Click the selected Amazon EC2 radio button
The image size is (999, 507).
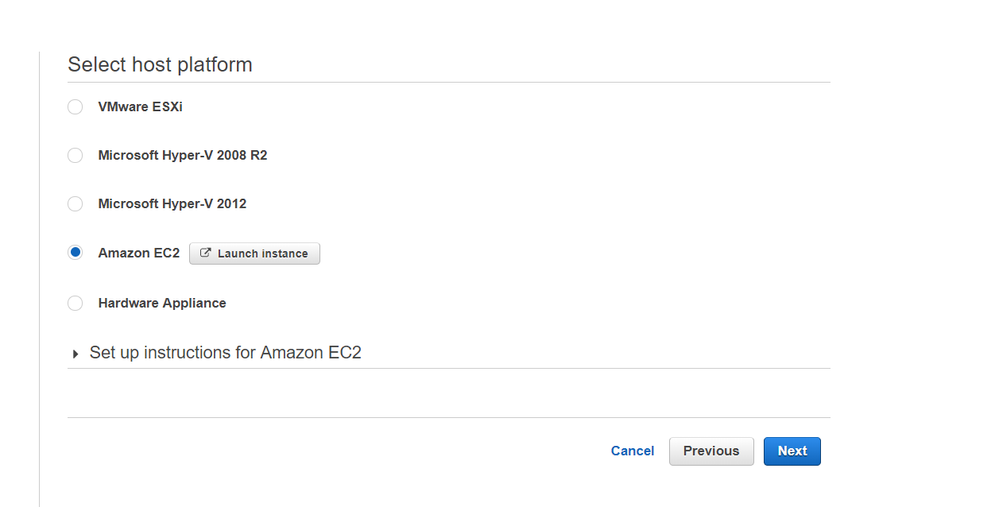tap(75, 253)
